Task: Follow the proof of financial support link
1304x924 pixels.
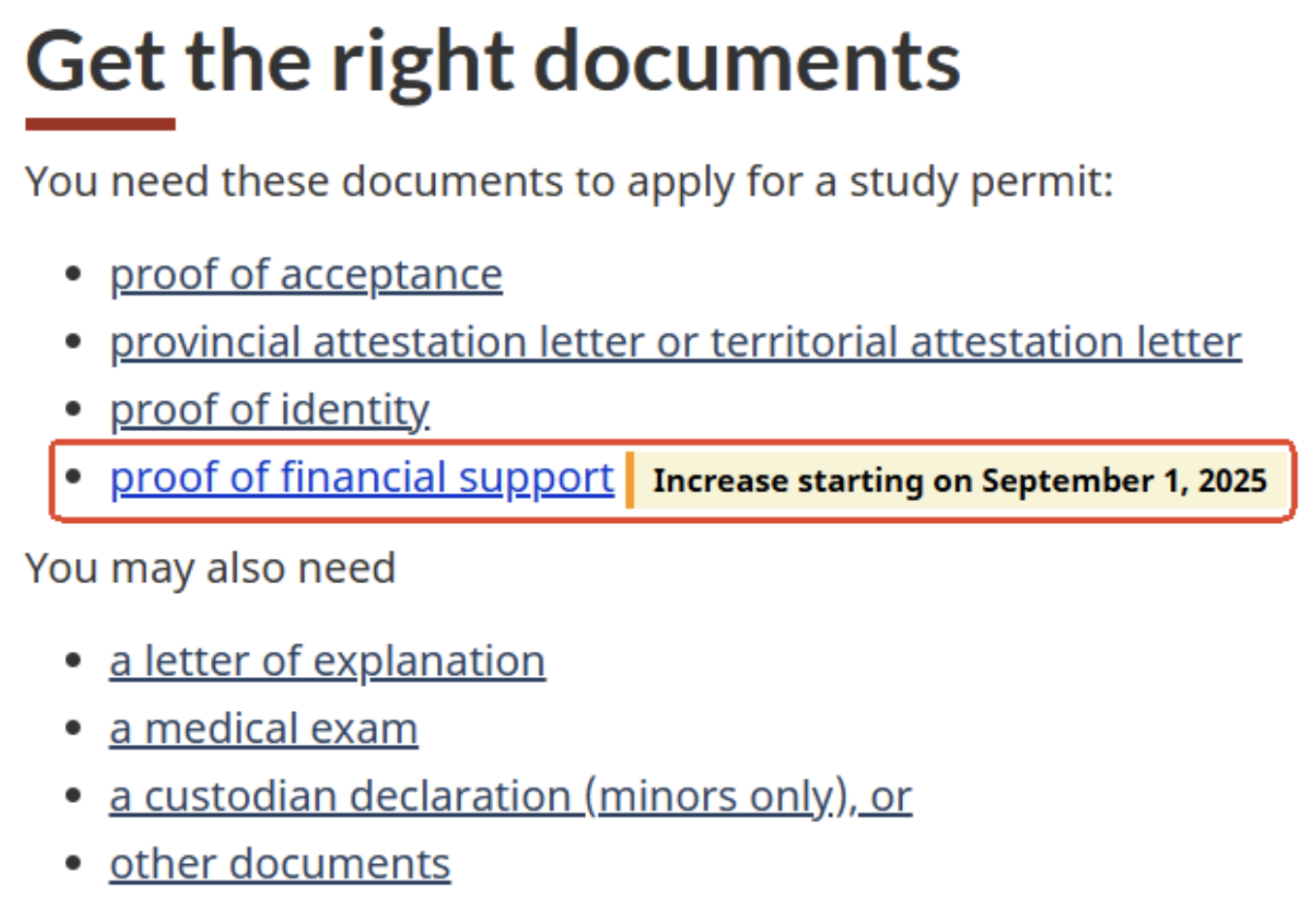Action: 361,478
